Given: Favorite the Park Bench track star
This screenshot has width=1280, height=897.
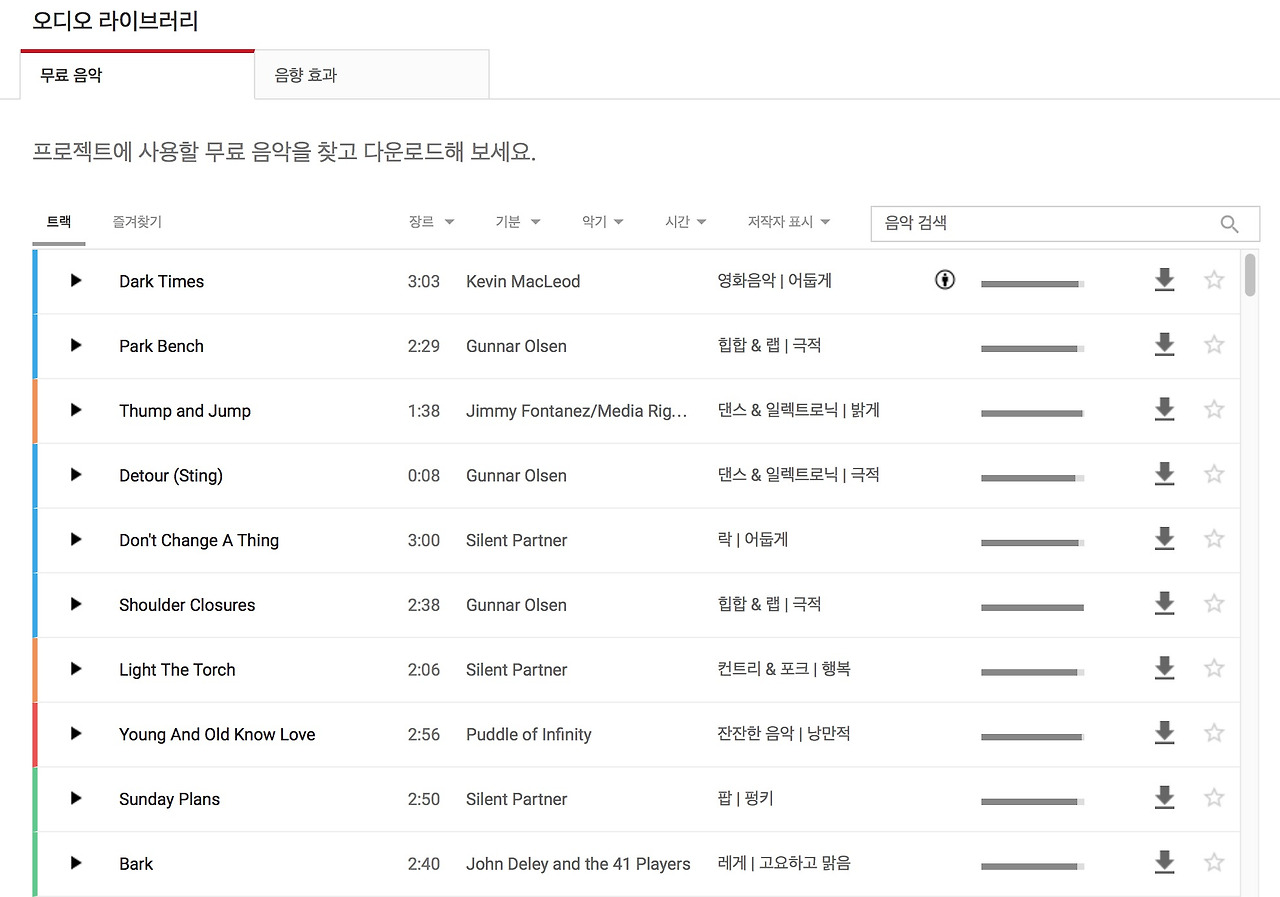Looking at the screenshot, I should tap(1214, 345).
